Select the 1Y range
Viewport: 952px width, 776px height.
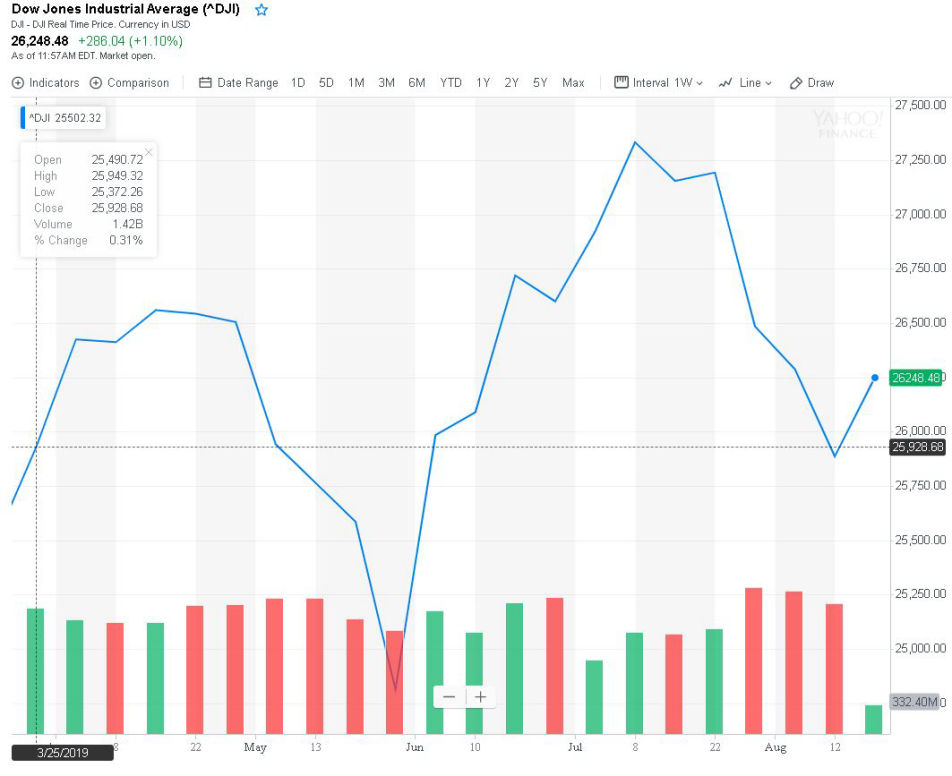click(483, 83)
